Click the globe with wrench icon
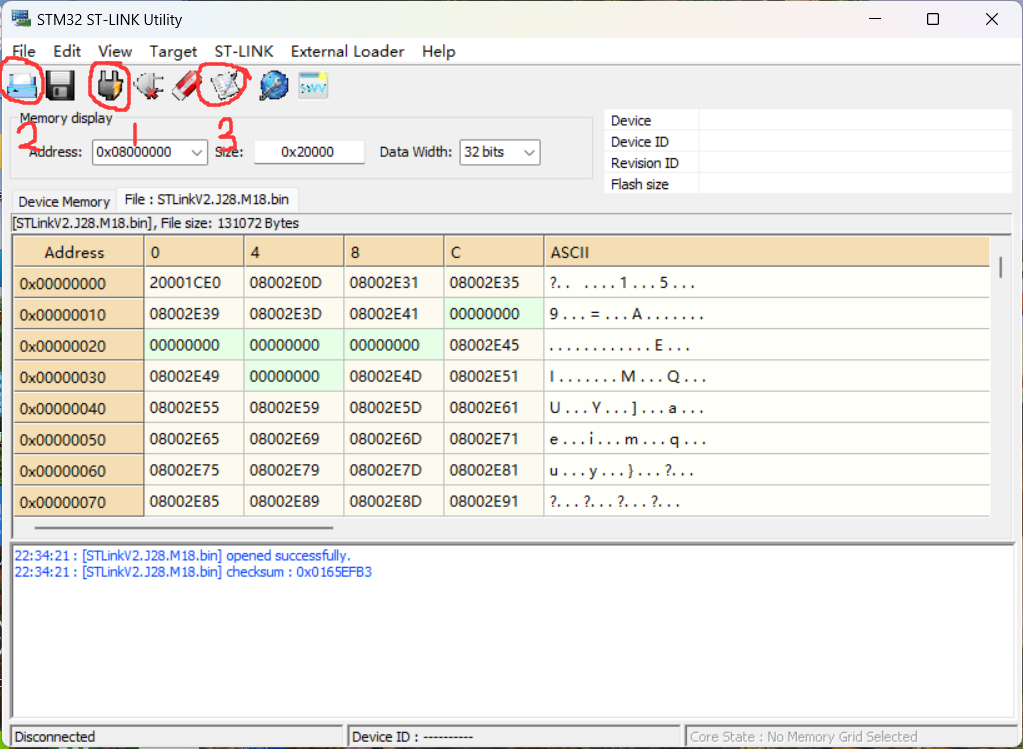The image size is (1023, 749). click(x=273, y=87)
